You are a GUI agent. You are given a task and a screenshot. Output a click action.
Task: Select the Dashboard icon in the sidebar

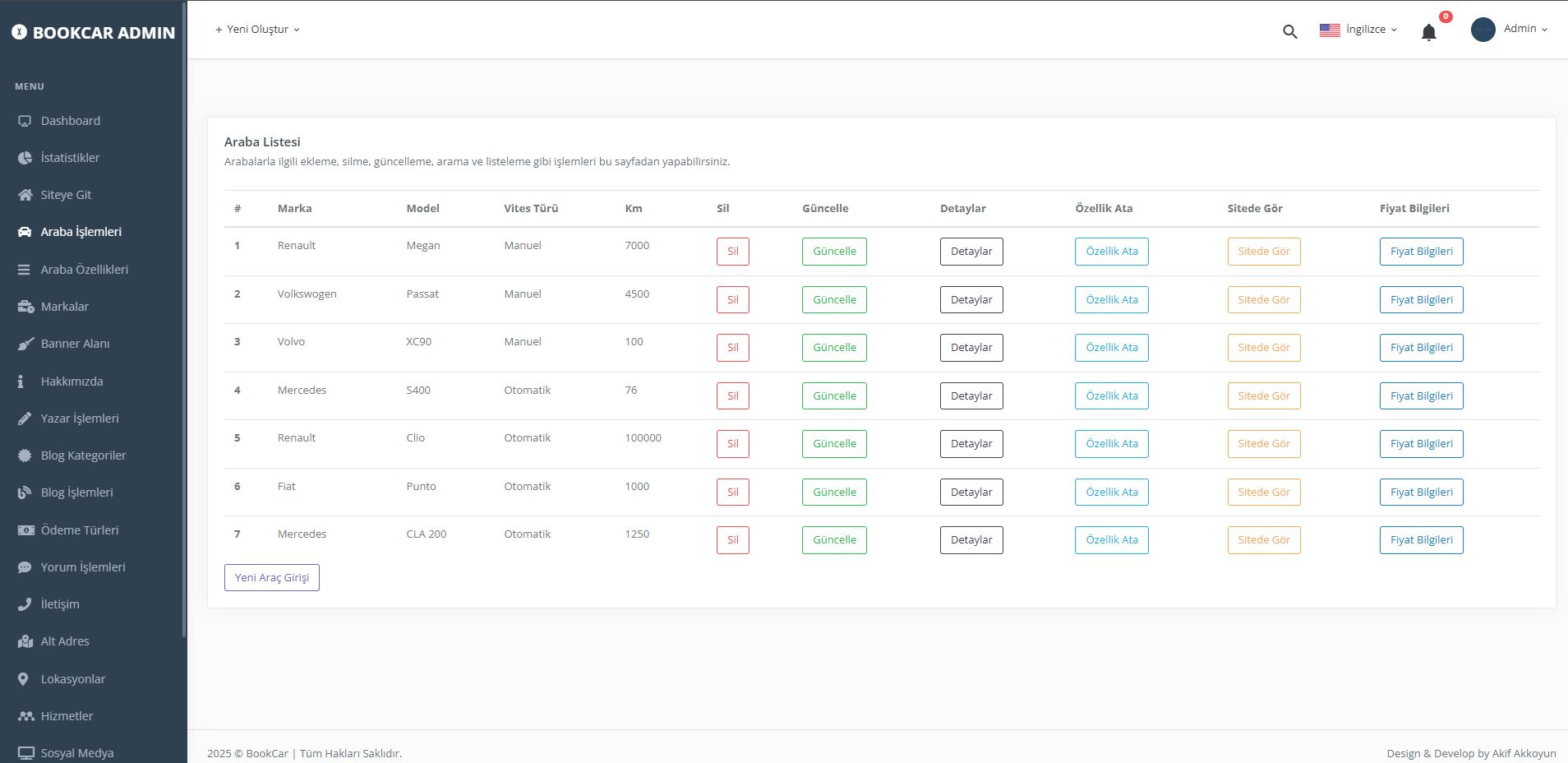click(25, 120)
